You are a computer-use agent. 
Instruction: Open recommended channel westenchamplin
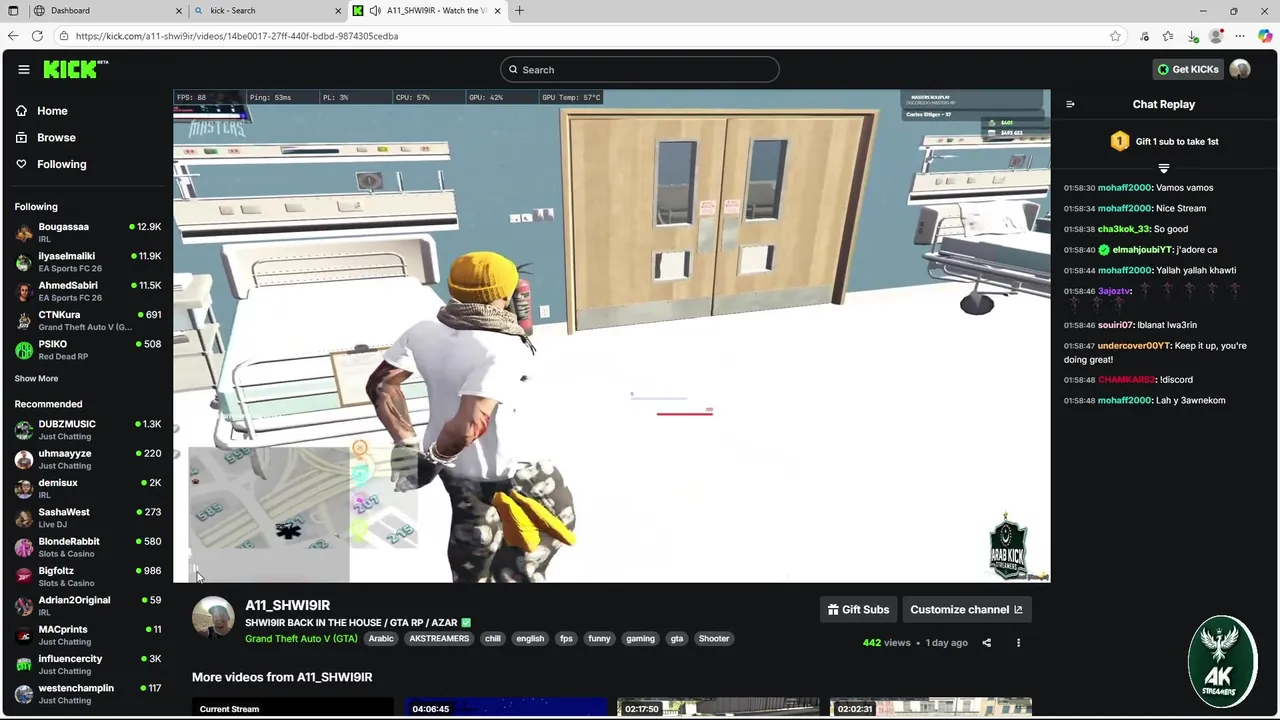click(87, 694)
